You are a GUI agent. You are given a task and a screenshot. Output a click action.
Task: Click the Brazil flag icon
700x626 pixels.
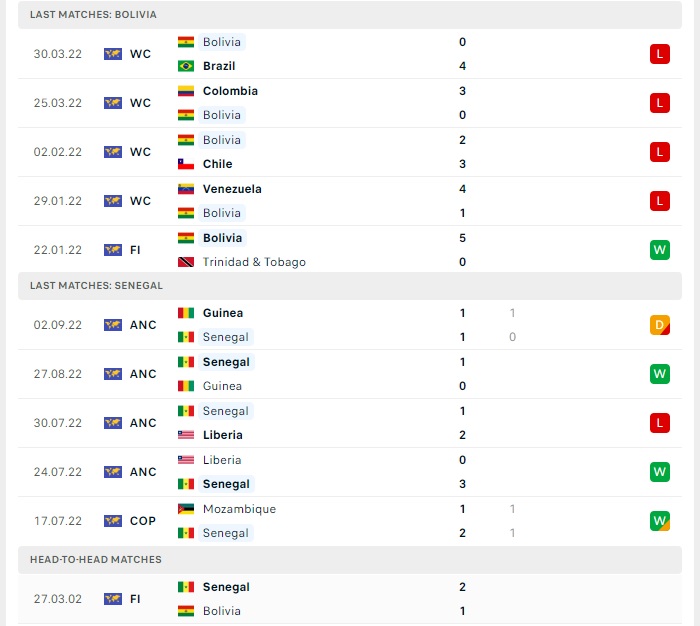[186, 66]
